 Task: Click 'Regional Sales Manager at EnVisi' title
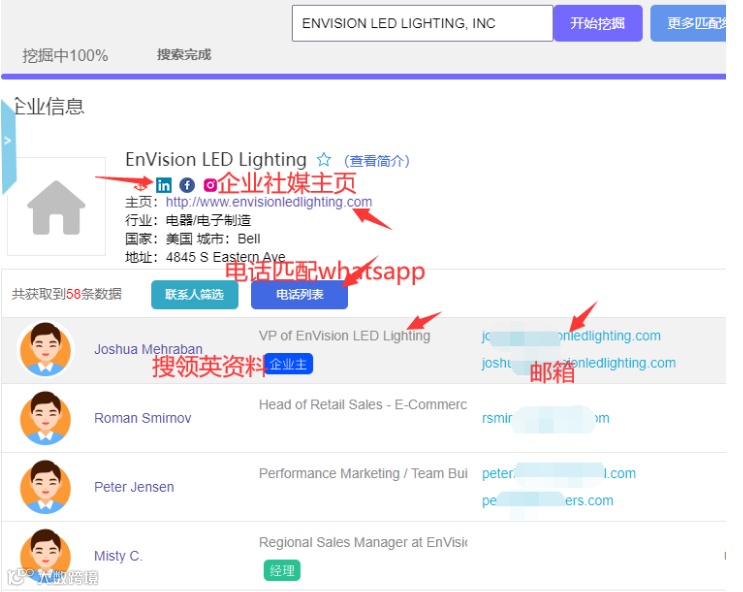(x=363, y=542)
